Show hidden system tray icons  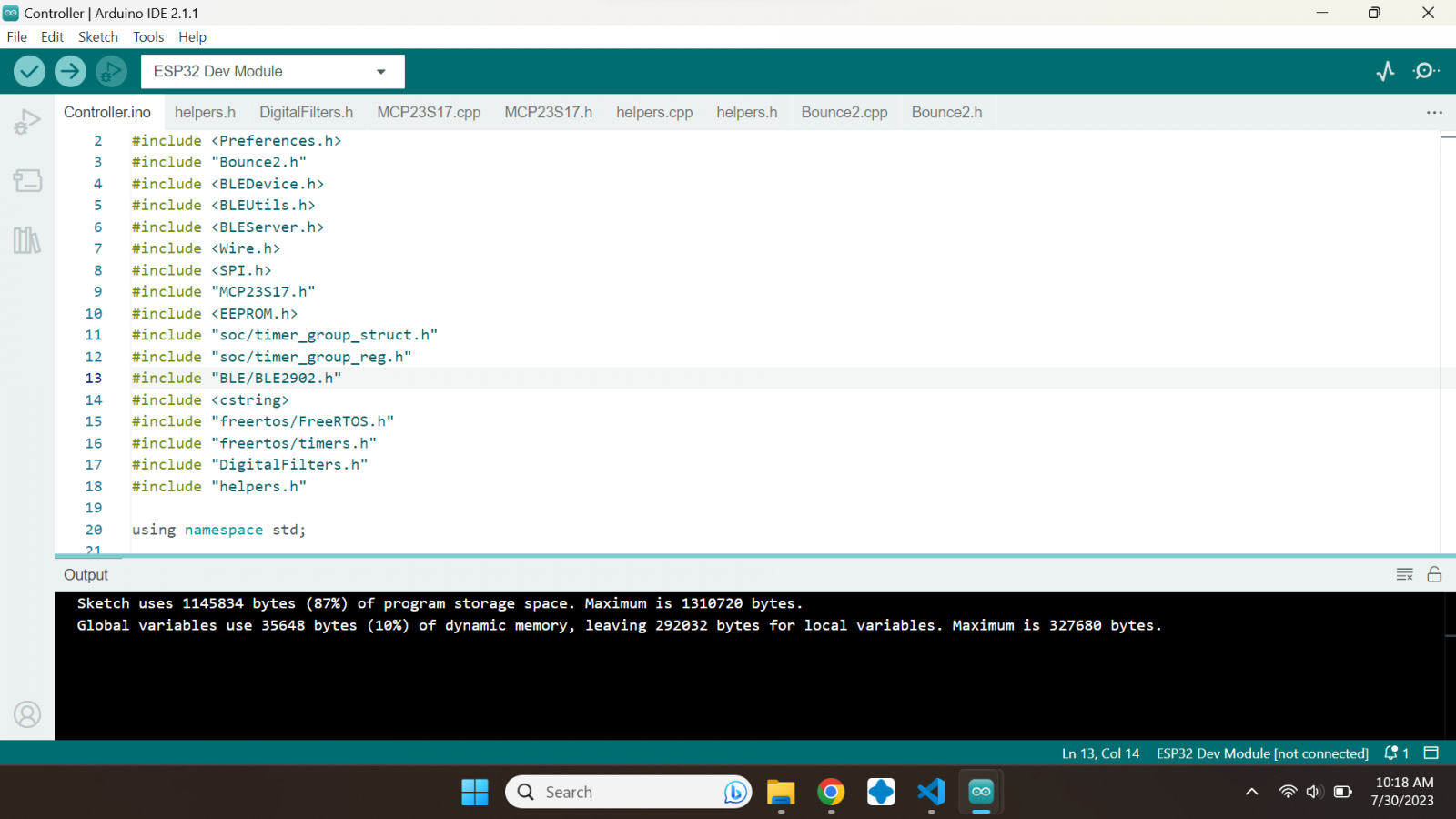click(x=1252, y=792)
